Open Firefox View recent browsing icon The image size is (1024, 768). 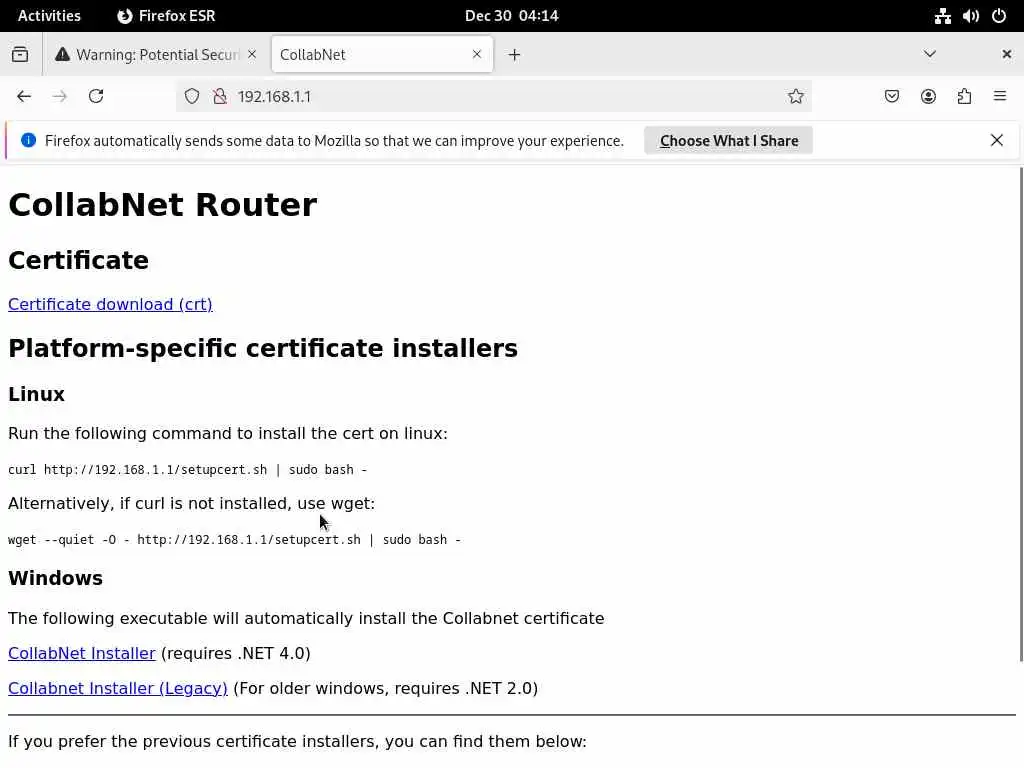(20, 54)
